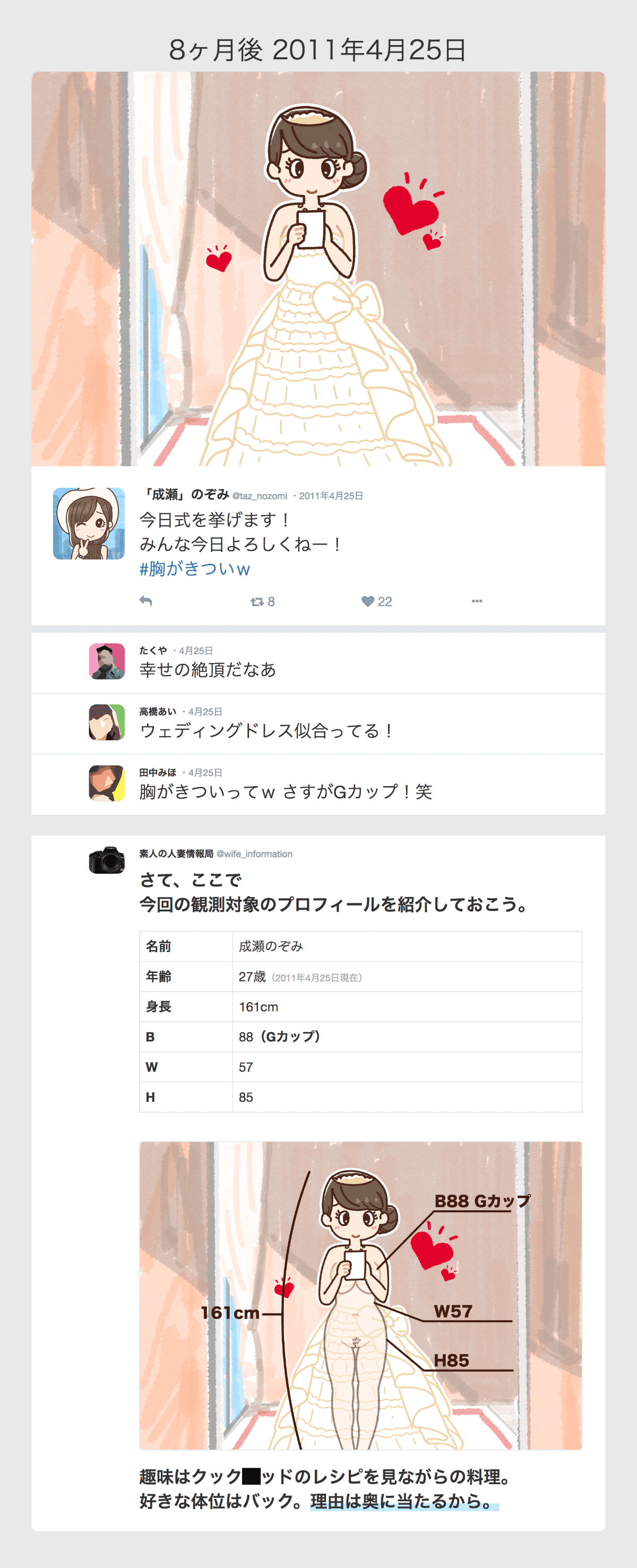
Task: Open the three-dots more menu on tweet
Action: (x=477, y=601)
